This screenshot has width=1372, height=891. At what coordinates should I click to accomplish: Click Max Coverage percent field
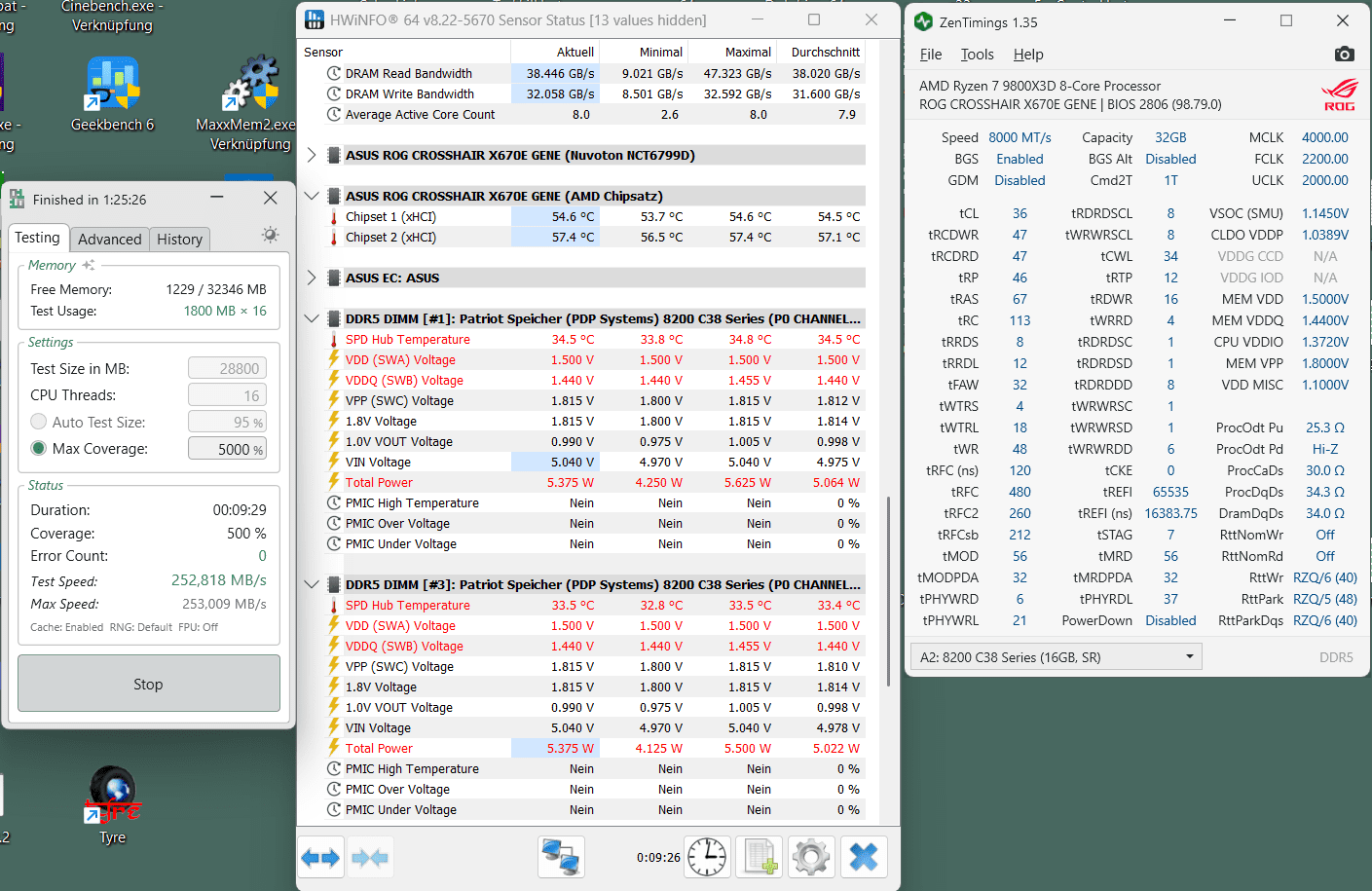click(x=227, y=449)
